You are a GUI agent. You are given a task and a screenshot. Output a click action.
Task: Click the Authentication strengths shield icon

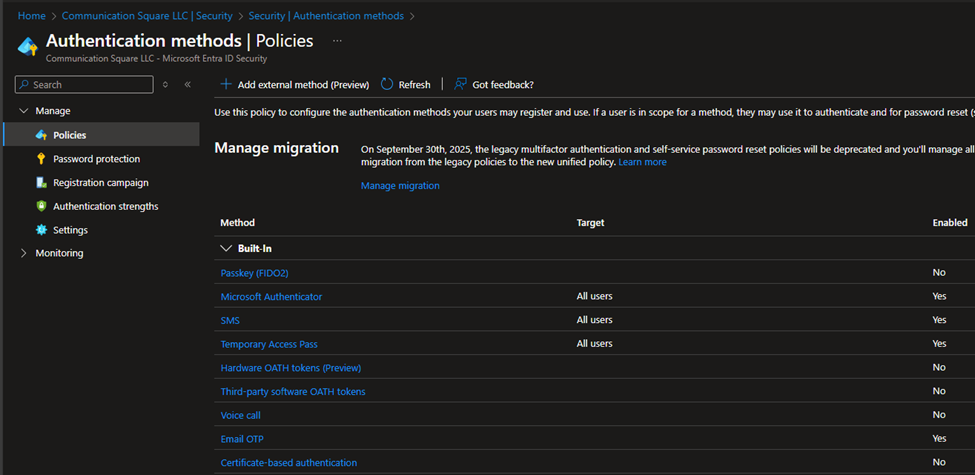(41, 207)
